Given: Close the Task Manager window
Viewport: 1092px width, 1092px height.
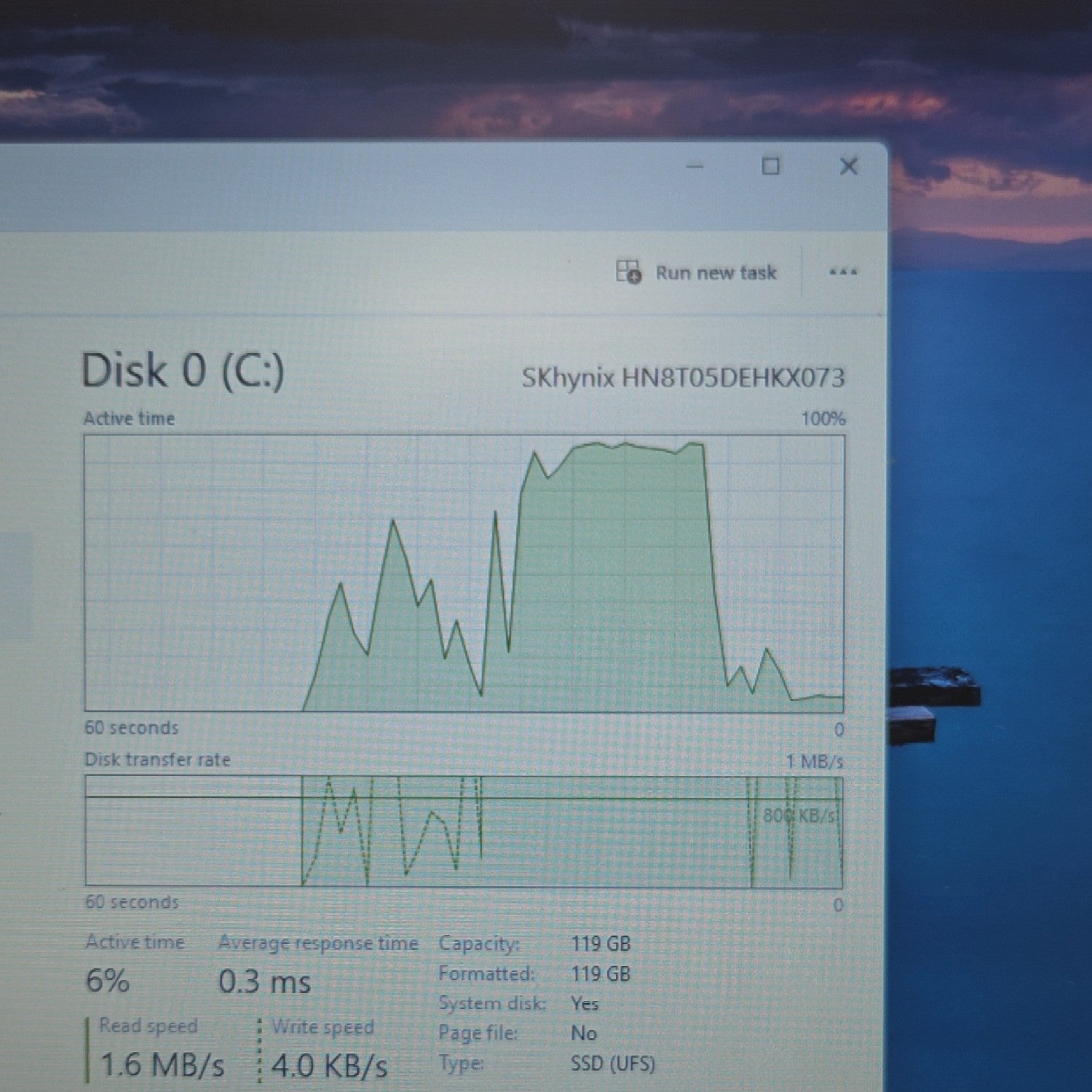Looking at the screenshot, I should point(848,167).
